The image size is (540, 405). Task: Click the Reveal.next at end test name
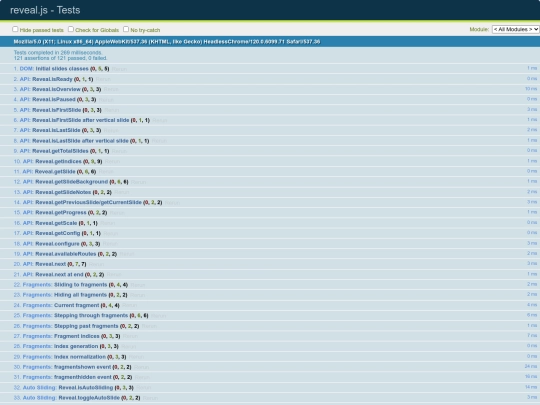pos(59,274)
